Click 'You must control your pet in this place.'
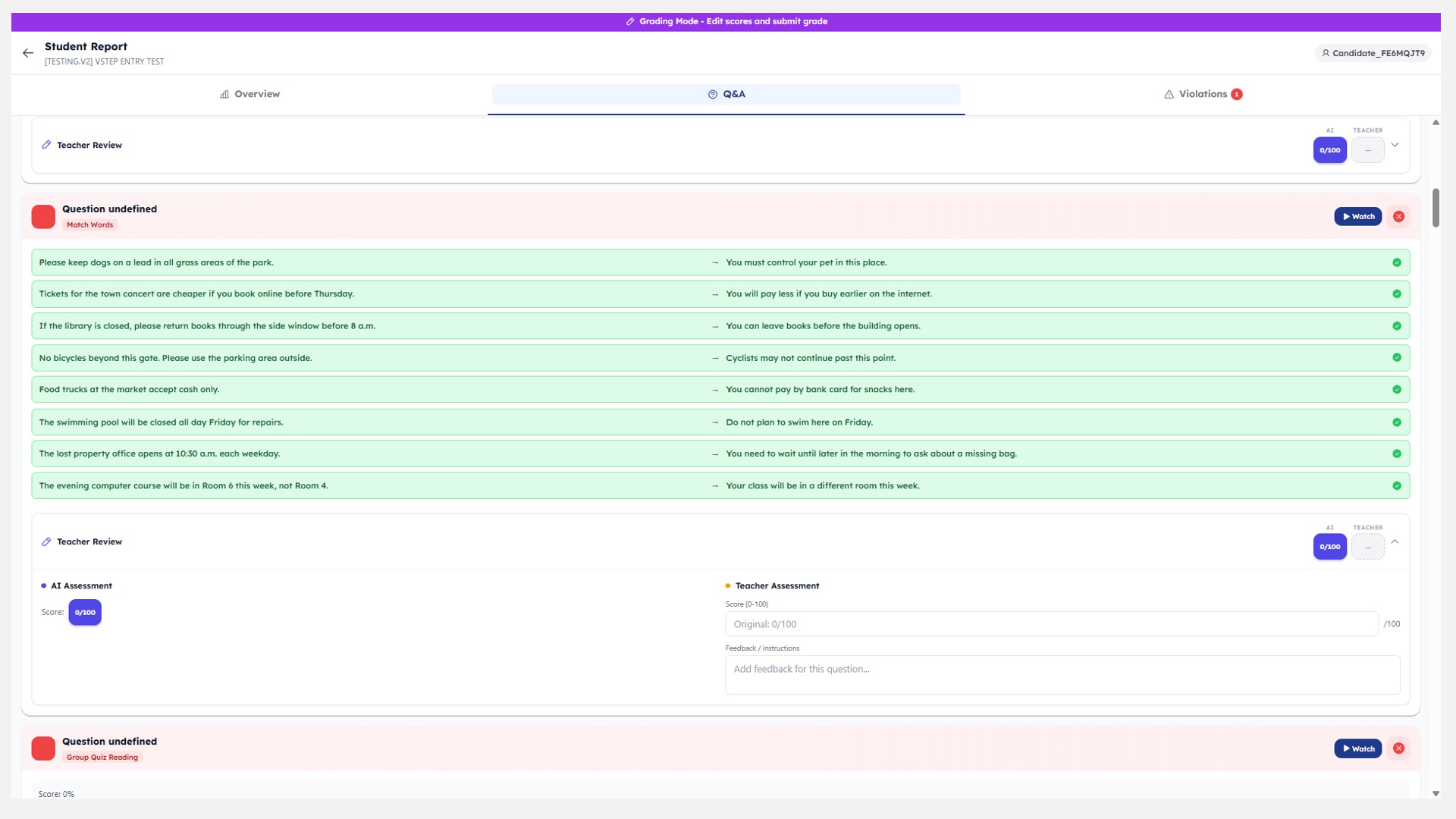This screenshot has height=819, width=1456. pyautogui.click(x=806, y=263)
